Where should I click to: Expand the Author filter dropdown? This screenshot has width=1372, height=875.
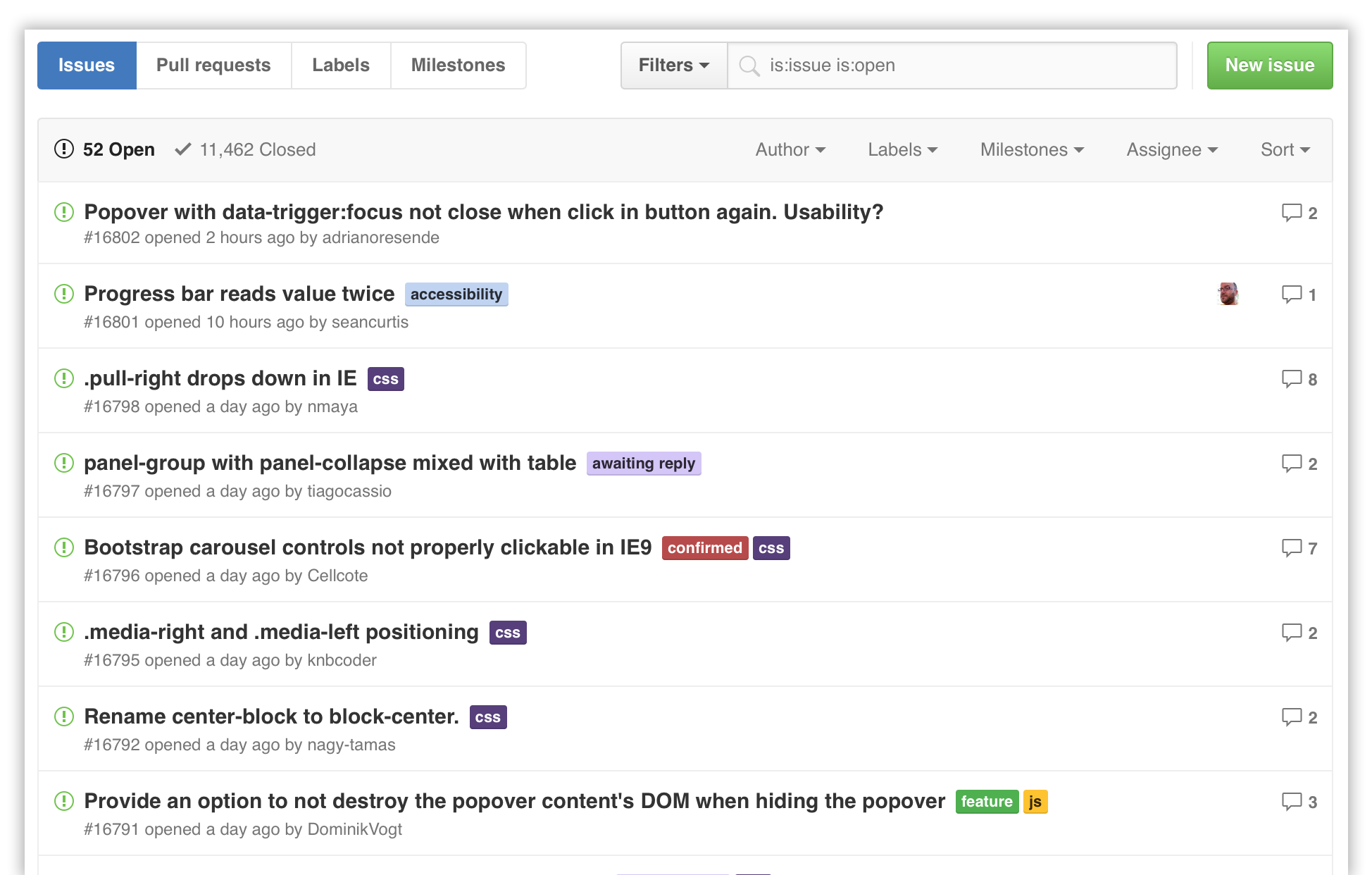click(x=791, y=150)
